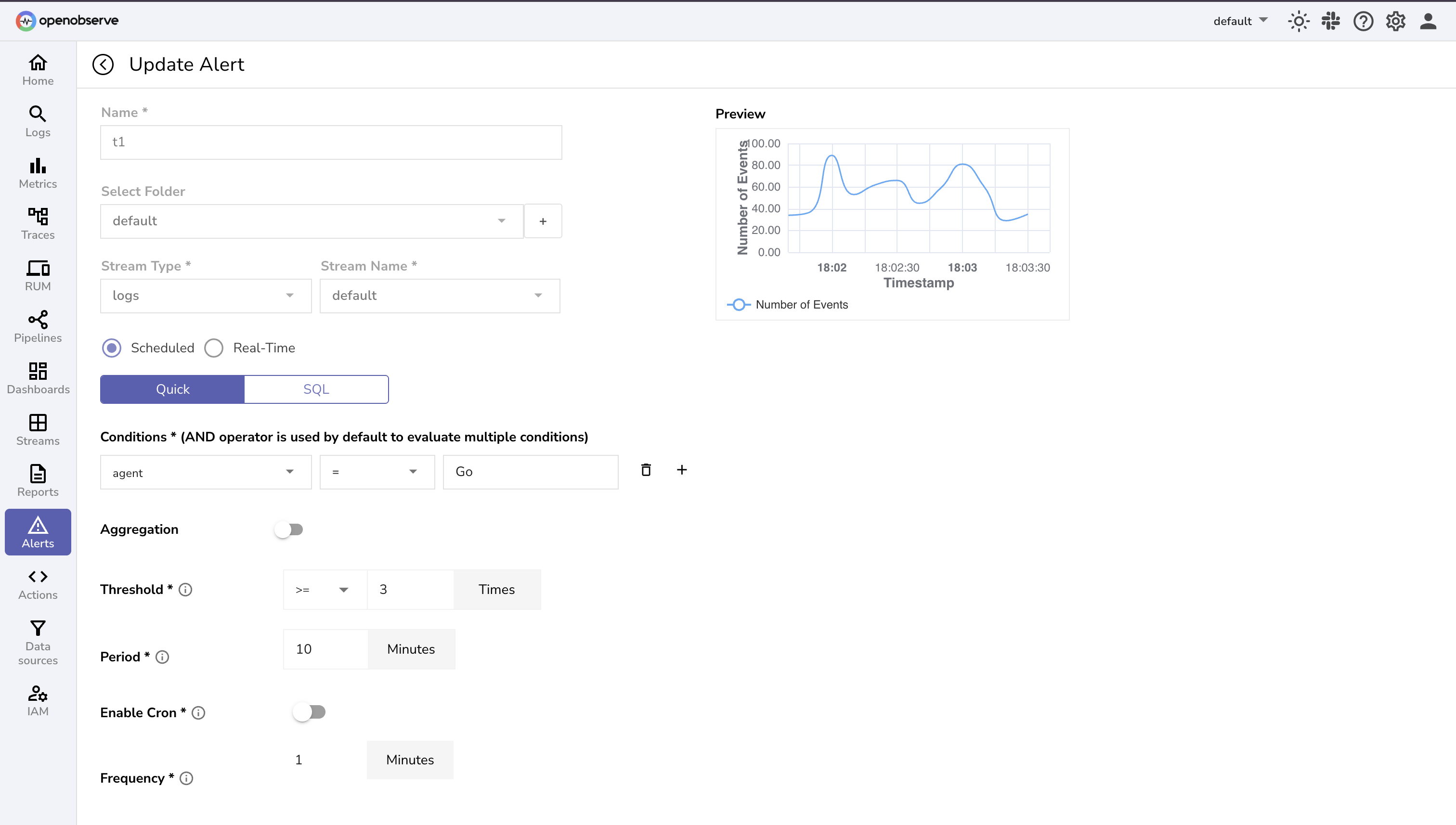Go back from Update Alert
Viewport: 1456px width, 825px height.
pos(103,64)
